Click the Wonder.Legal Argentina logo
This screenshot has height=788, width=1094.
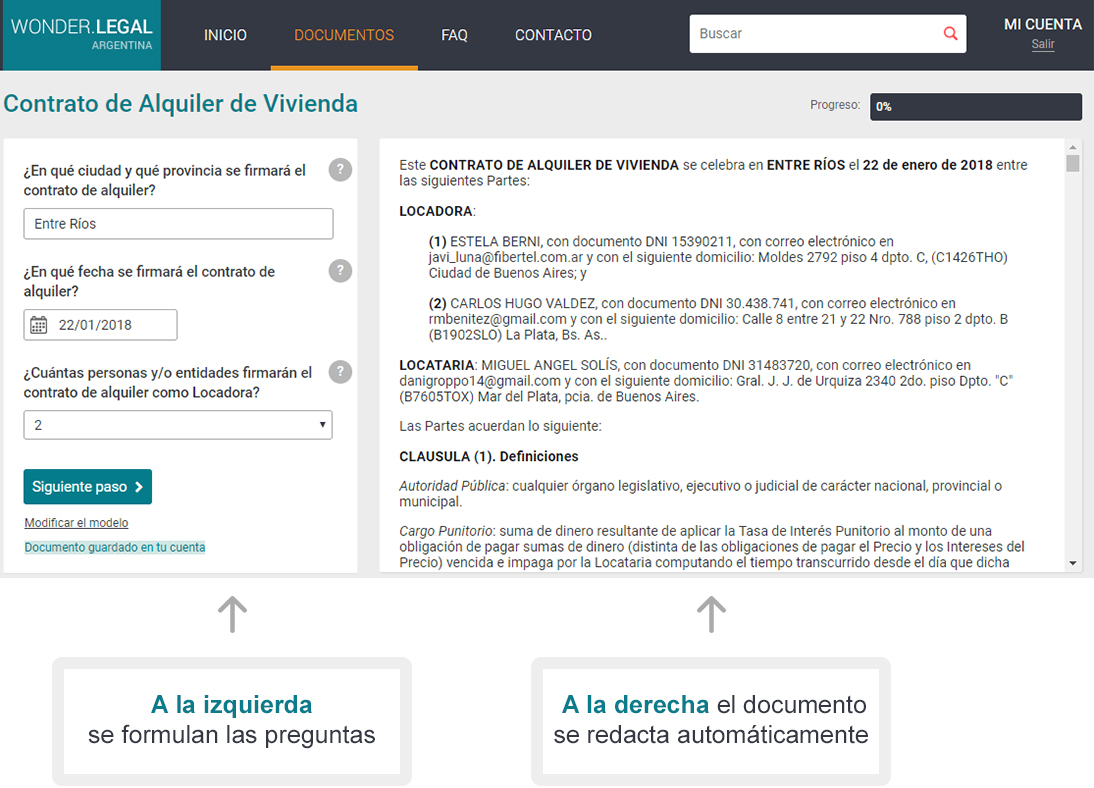point(80,34)
